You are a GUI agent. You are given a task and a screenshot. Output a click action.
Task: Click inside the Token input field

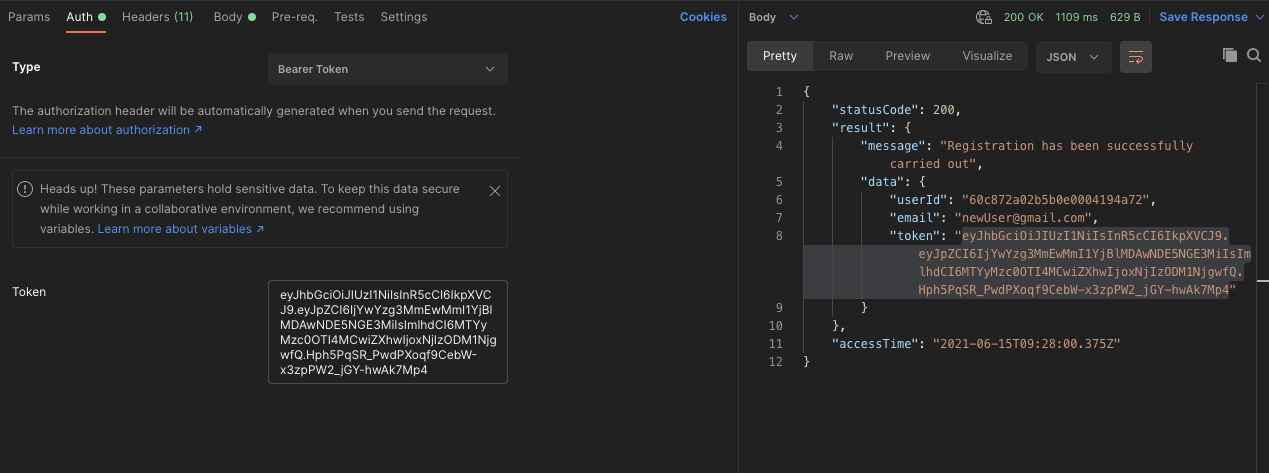coord(388,332)
